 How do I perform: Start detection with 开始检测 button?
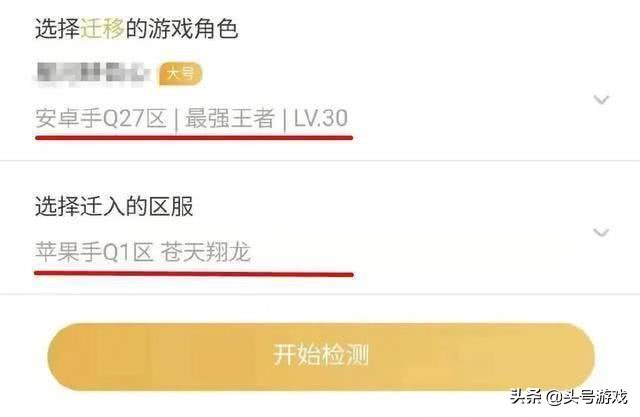click(321, 356)
